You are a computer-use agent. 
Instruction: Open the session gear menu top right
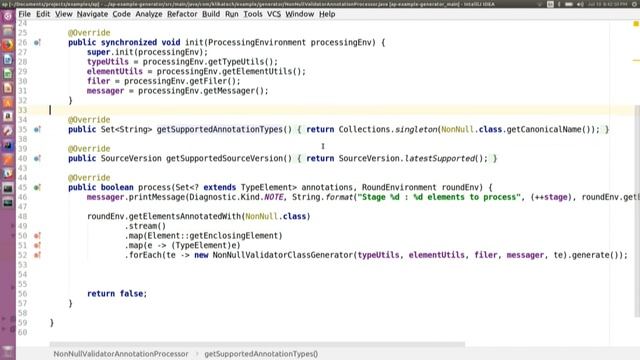634,4
